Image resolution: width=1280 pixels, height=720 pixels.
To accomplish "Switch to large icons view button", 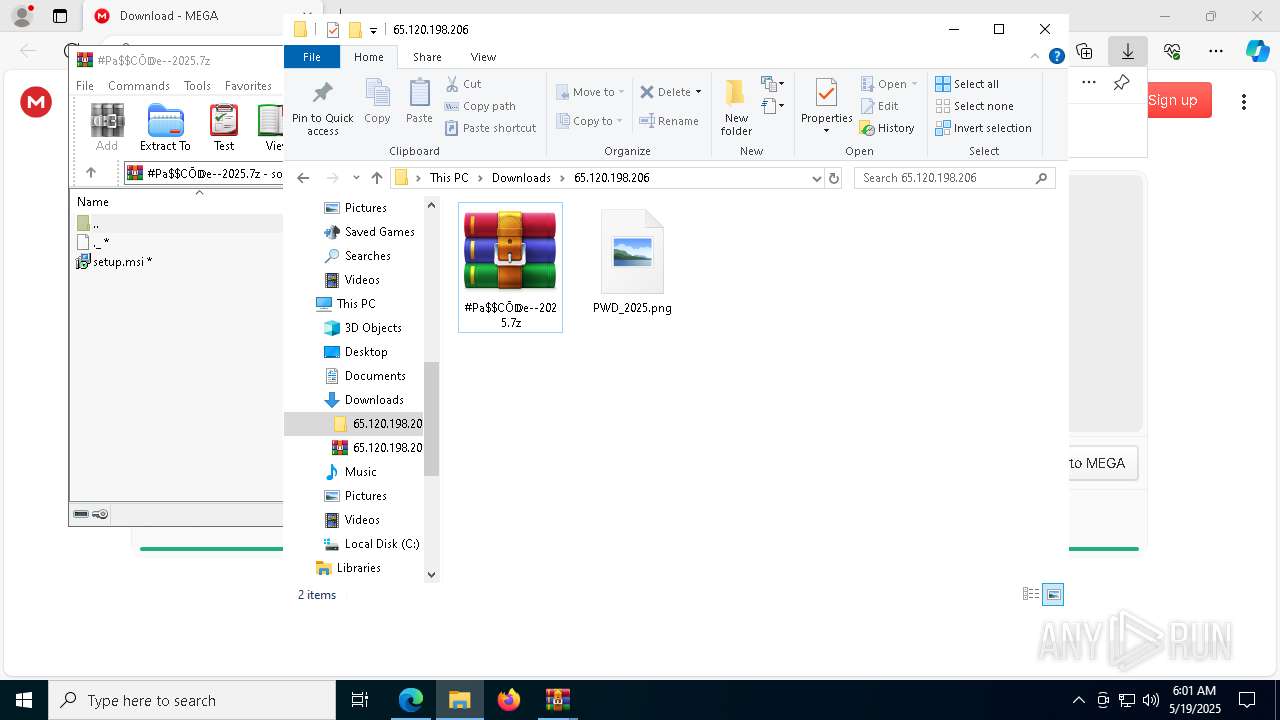I will tap(1053, 595).
